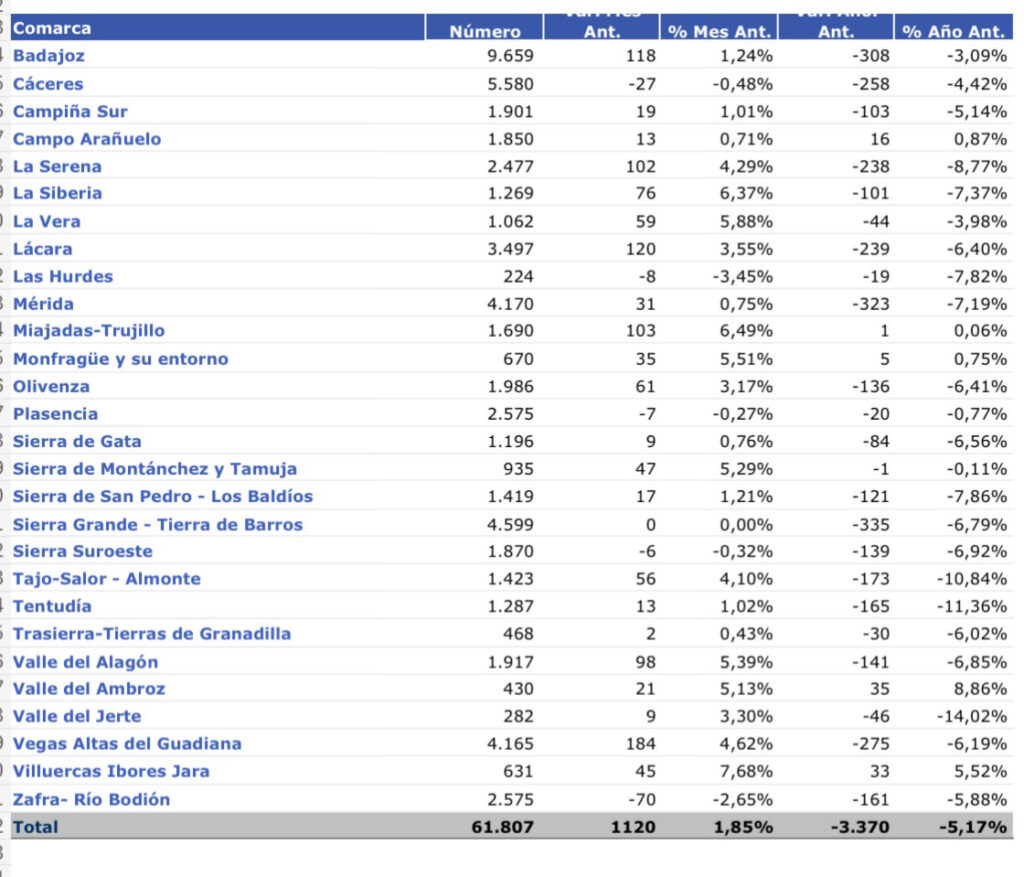The image size is (1024, 877).
Task: Open the Plasencia comarca link
Action: point(56,414)
